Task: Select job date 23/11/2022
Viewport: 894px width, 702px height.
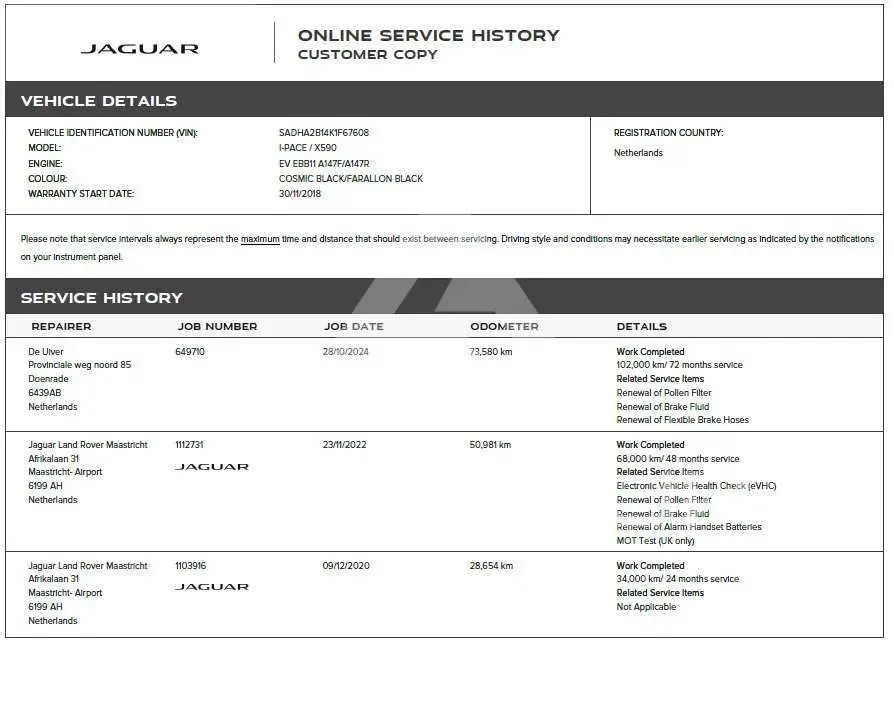Action: [x=344, y=445]
